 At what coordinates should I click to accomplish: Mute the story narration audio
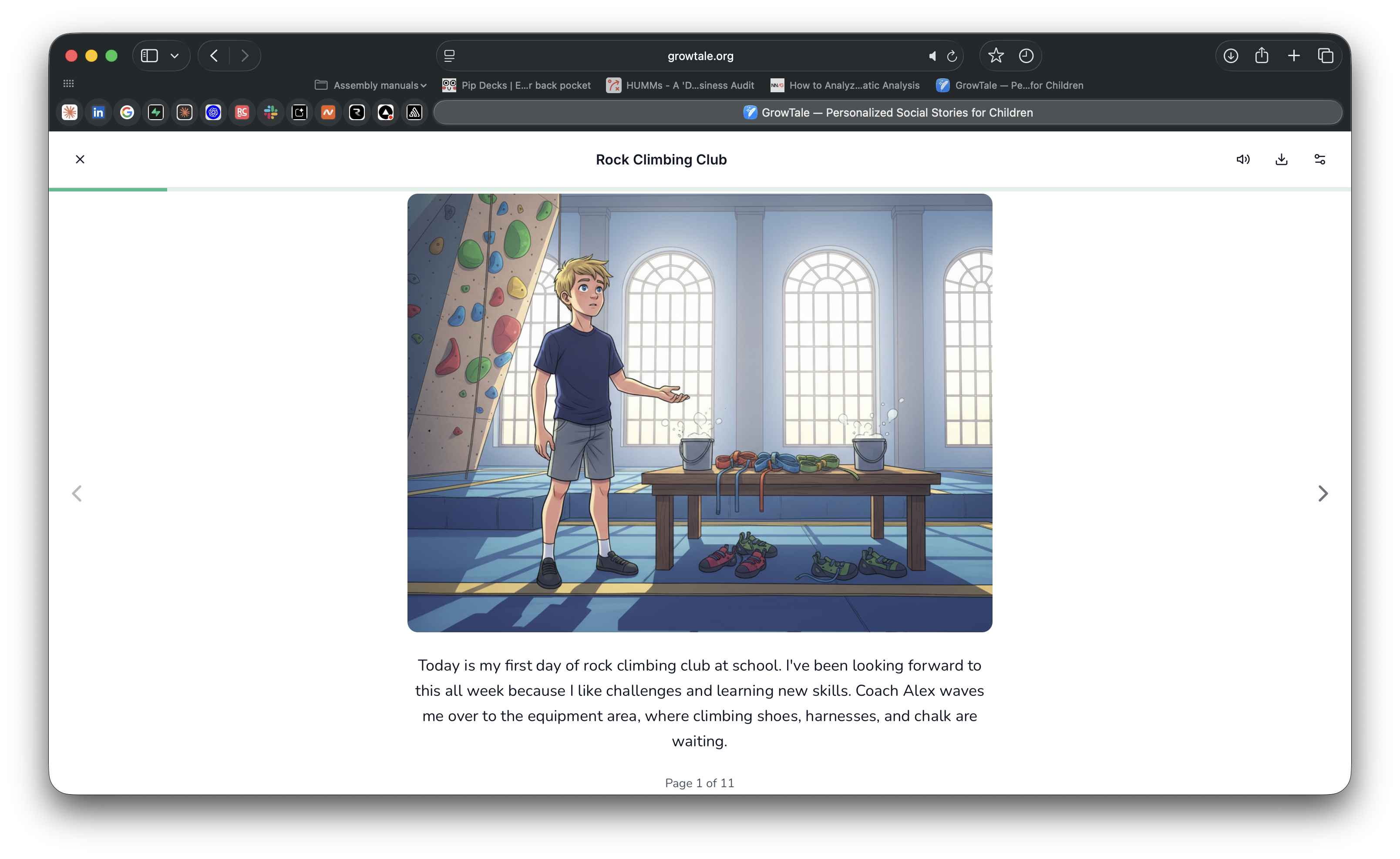[x=1242, y=159]
